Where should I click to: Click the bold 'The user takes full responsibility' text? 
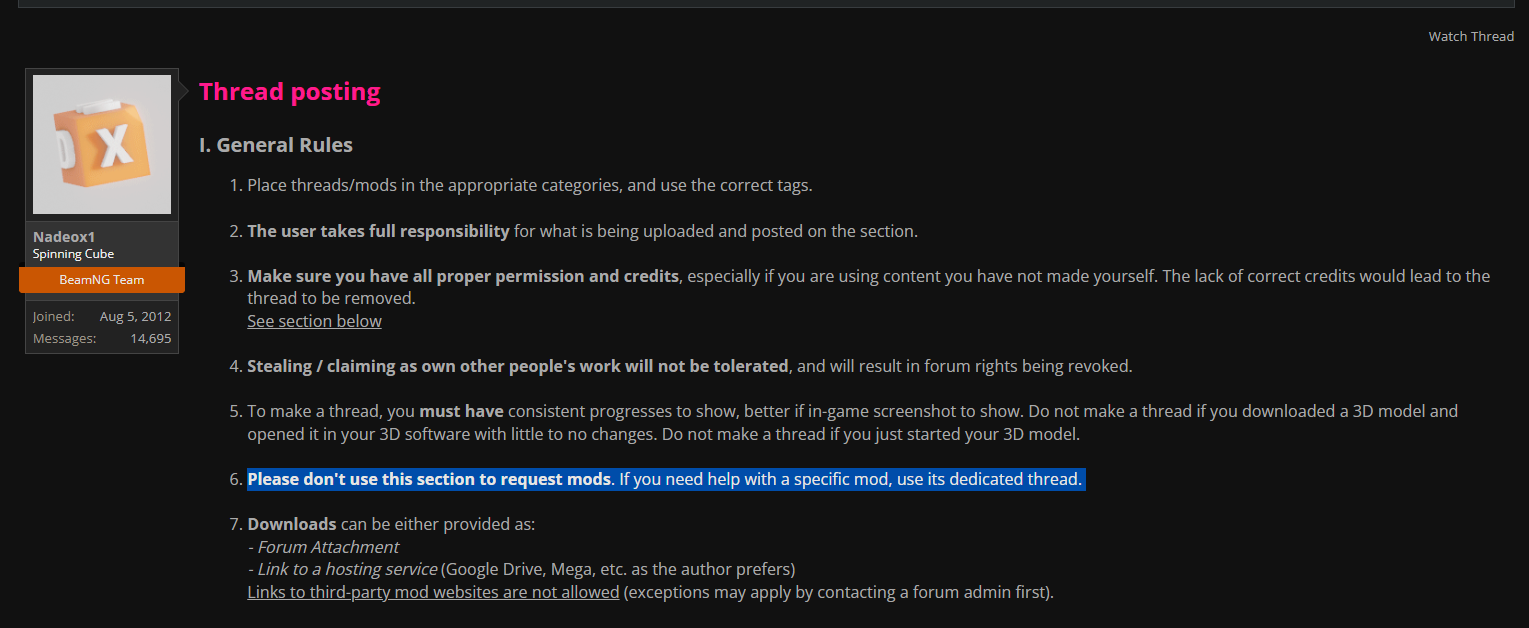[x=379, y=231]
